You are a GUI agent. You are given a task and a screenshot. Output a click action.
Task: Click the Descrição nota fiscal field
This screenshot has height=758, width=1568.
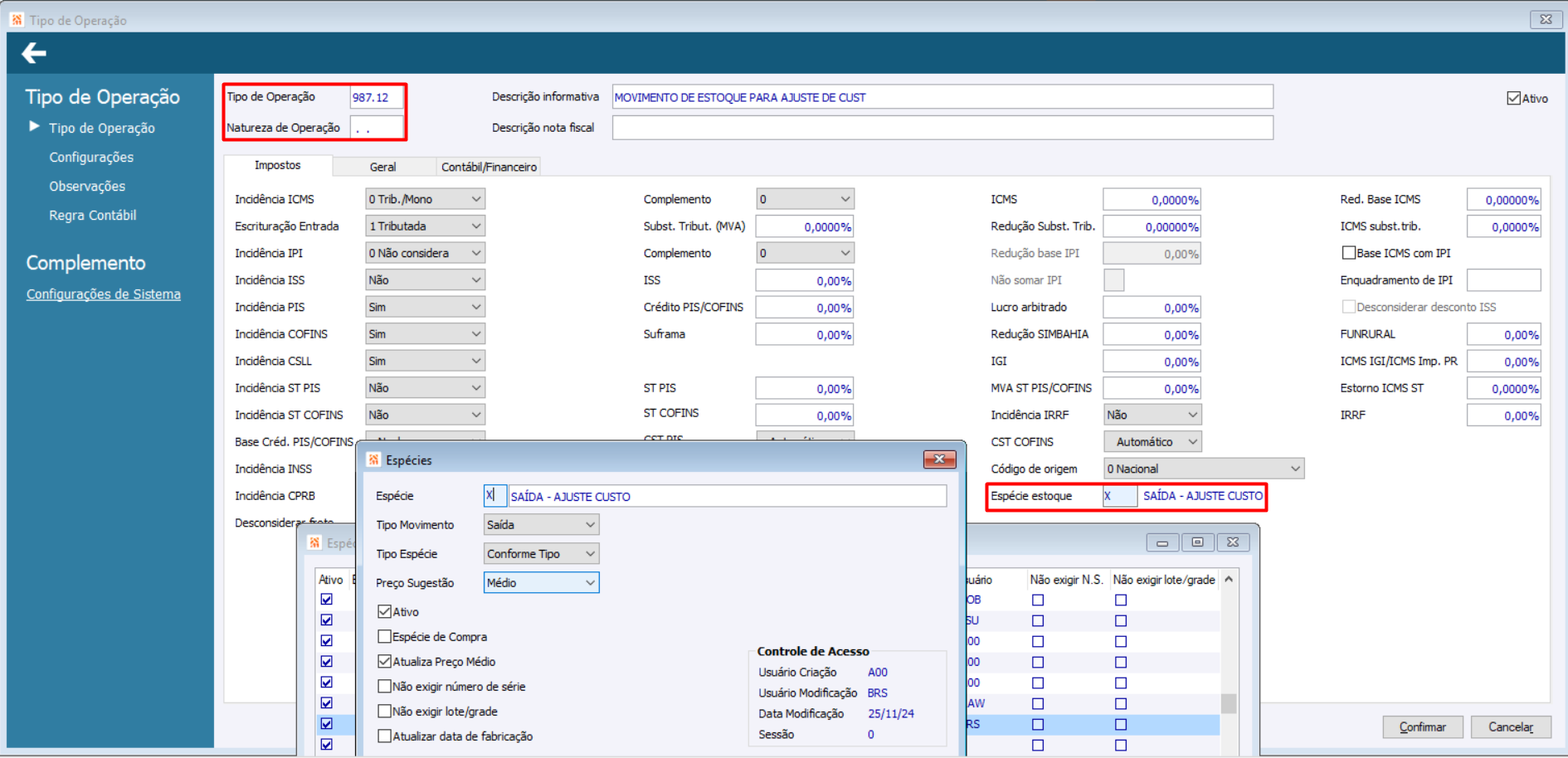point(942,128)
